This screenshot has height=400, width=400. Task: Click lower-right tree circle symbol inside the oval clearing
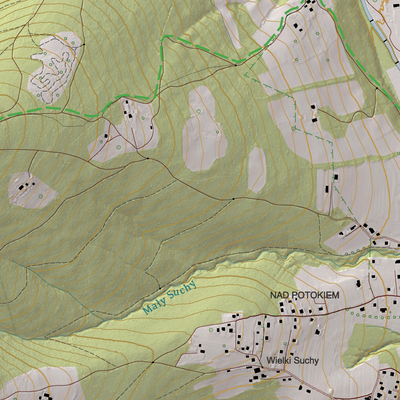(x=218, y=132)
